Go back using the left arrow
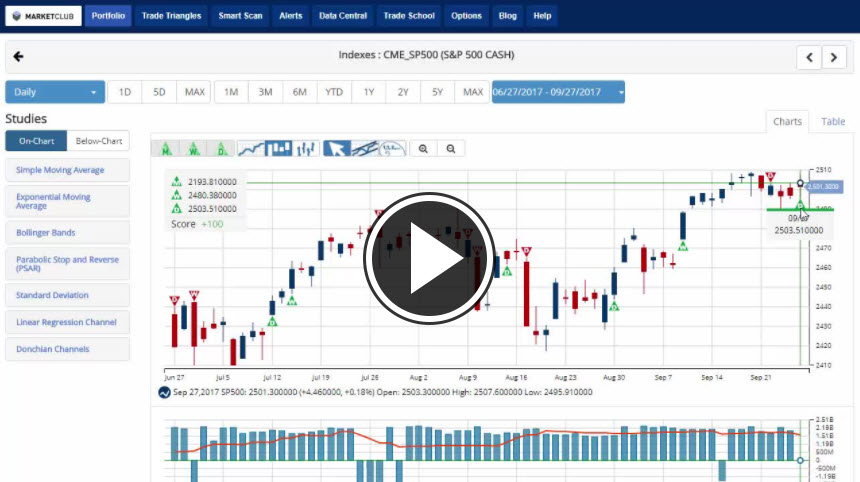Viewport: 860px width, 482px height. click(18, 56)
